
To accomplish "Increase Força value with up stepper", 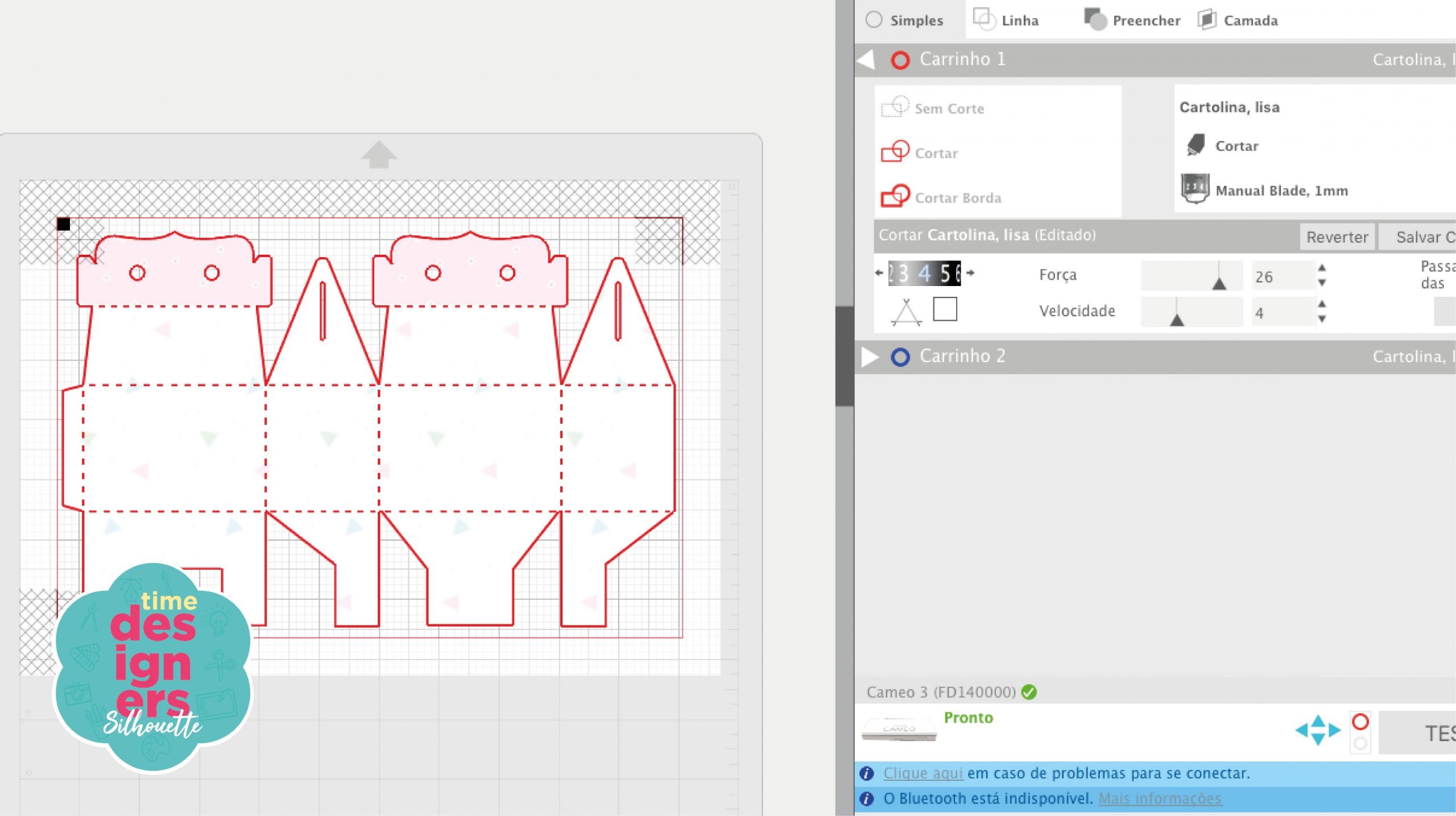I will [x=1322, y=268].
